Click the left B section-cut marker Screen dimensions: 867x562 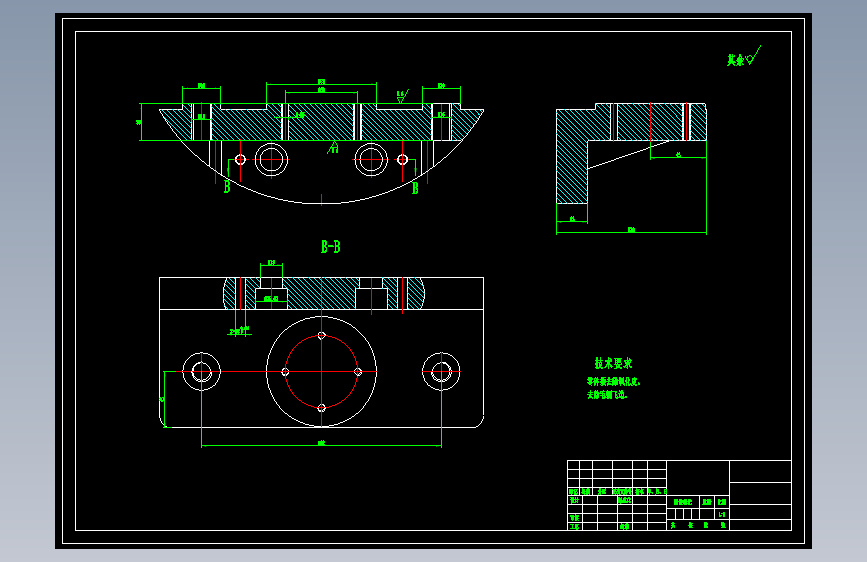(x=227, y=187)
